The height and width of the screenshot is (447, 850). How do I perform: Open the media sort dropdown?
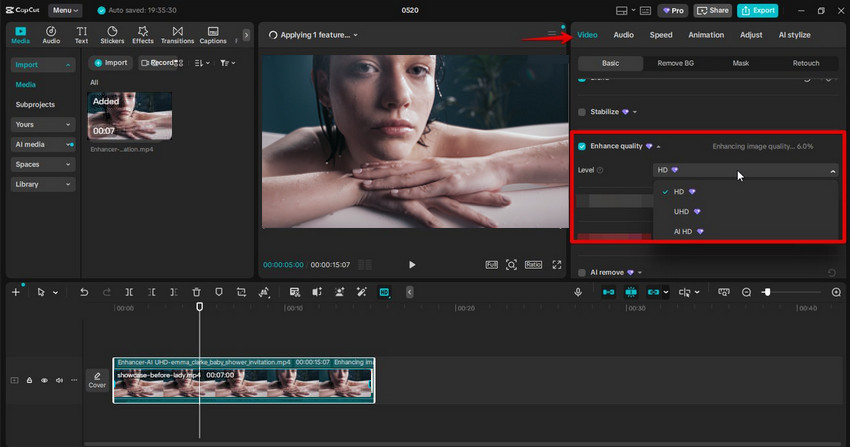pyautogui.click(x=202, y=63)
